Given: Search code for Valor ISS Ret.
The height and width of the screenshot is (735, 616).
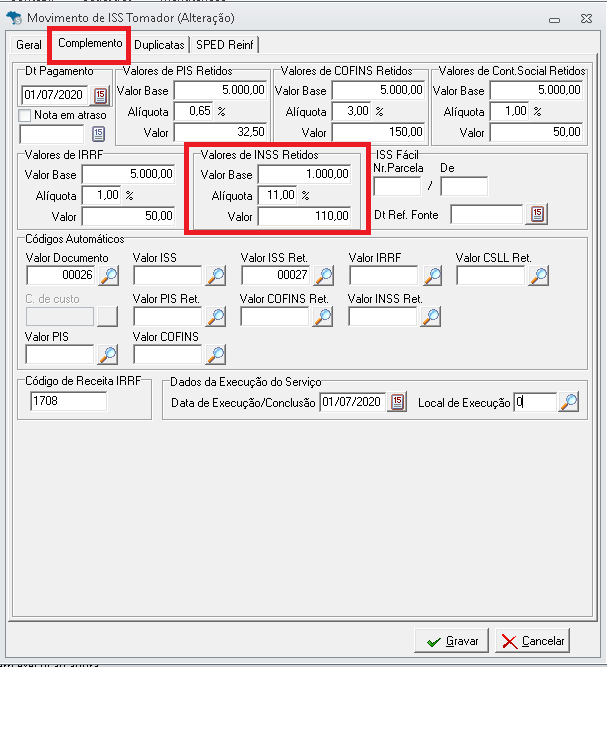Looking at the screenshot, I should pos(324,276).
